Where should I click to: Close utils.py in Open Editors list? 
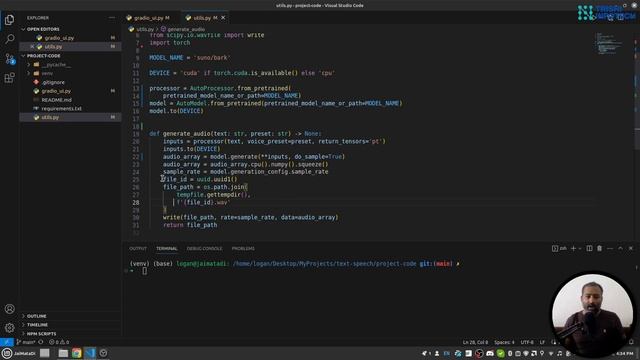coord(32,47)
